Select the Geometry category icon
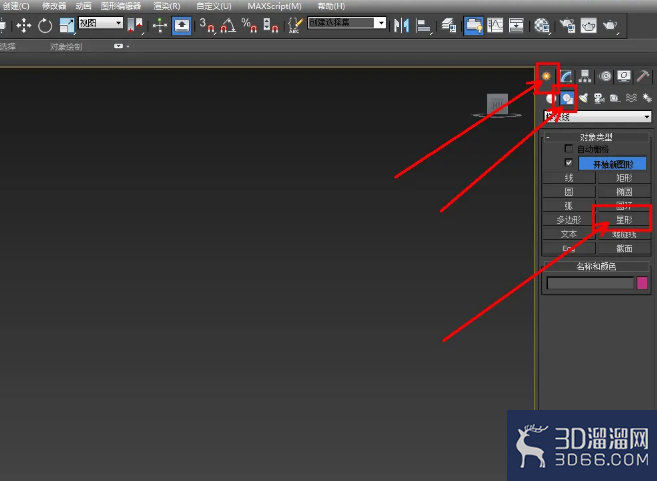Image resolution: width=657 pixels, height=481 pixels. (551, 98)
